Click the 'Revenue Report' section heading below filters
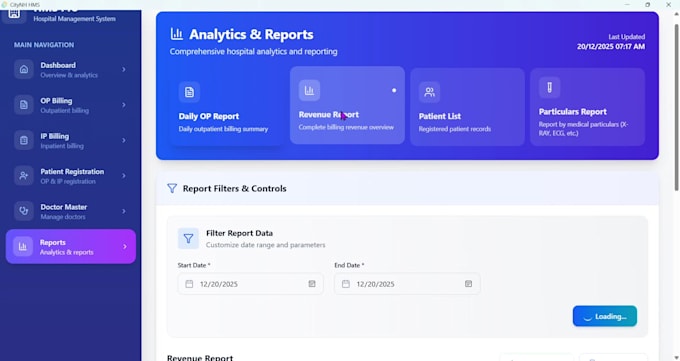This screenshot has height=361, width=680. click(200, 358)
